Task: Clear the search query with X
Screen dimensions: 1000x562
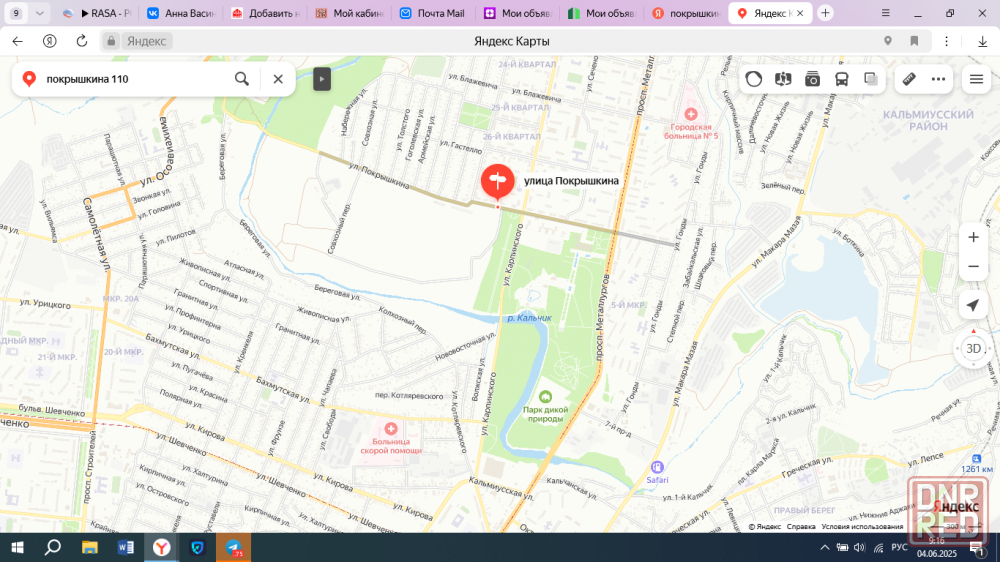Action: tap(278, 79)
